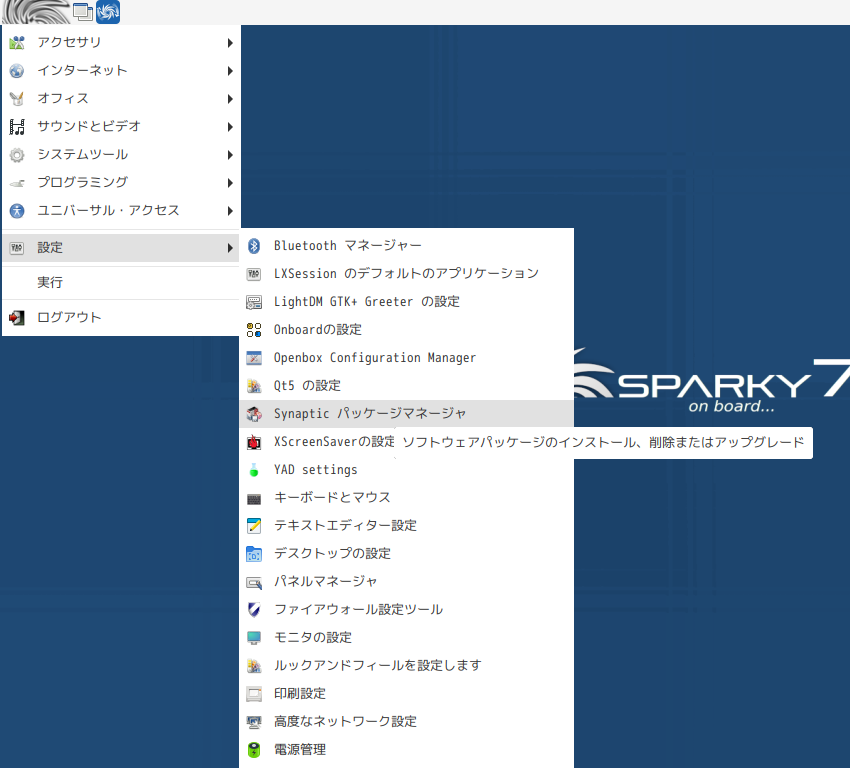Click the Bluetooth icon in submenu
Viewport: 850px width, 768px height.
click(254, 246)
